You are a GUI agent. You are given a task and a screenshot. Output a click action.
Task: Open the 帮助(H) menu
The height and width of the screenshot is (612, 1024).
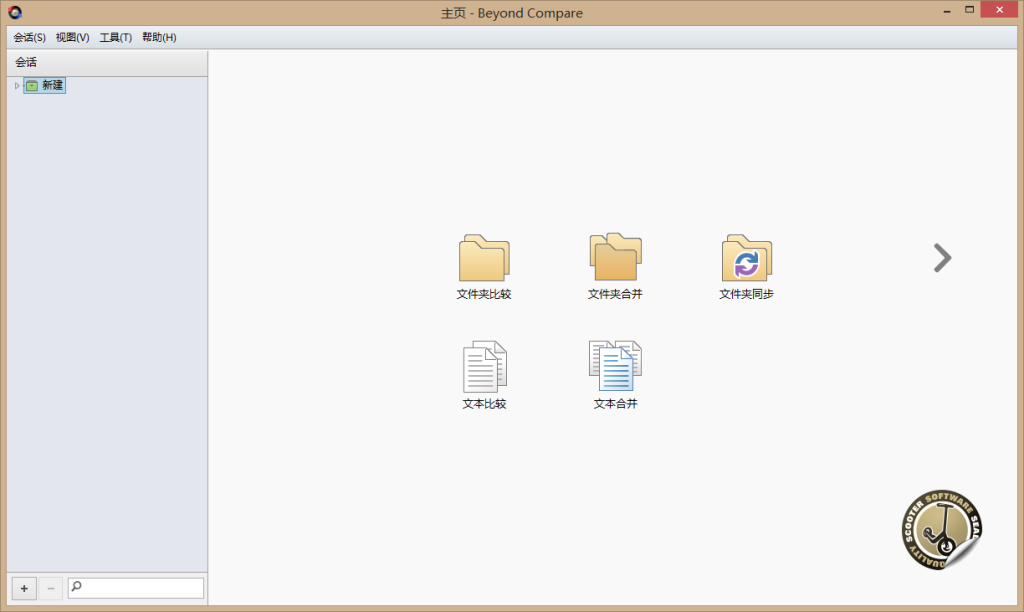(159, 37)
